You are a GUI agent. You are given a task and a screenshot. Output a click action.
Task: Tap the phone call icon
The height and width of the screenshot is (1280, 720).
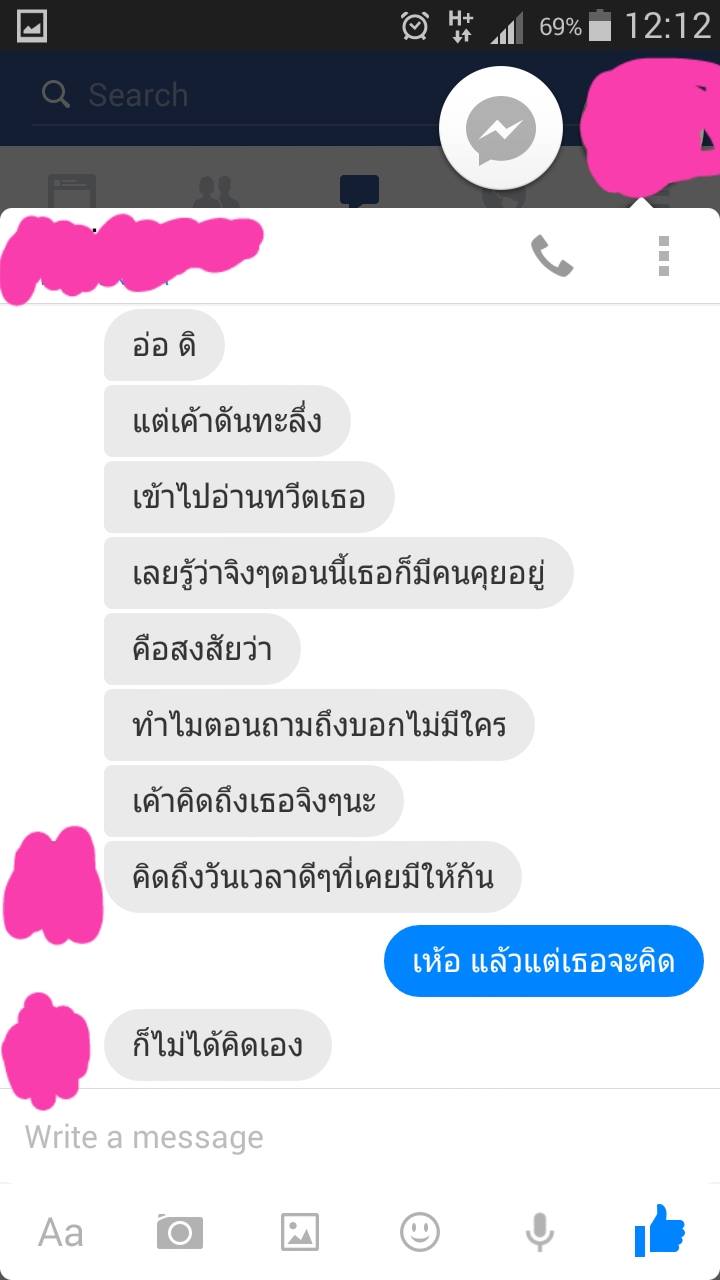point(551,257)
